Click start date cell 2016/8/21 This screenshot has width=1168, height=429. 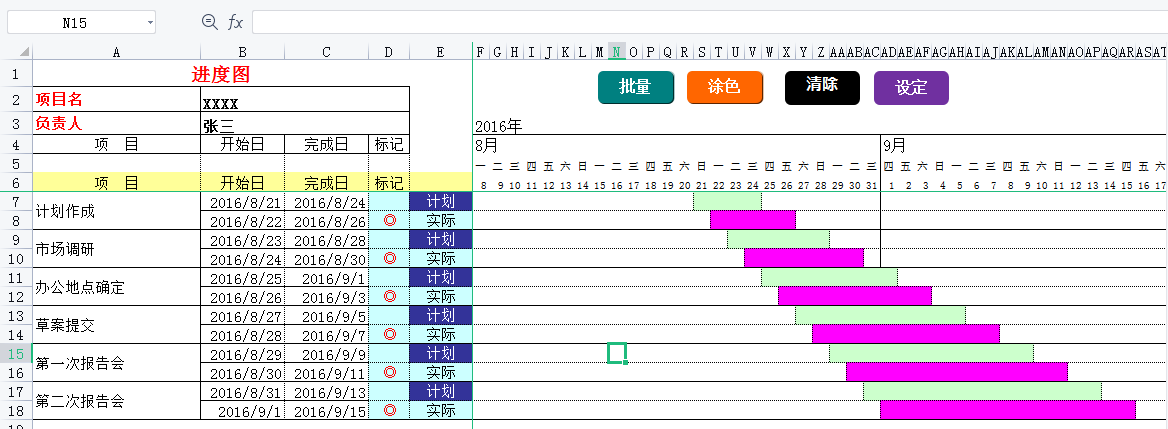243,201
